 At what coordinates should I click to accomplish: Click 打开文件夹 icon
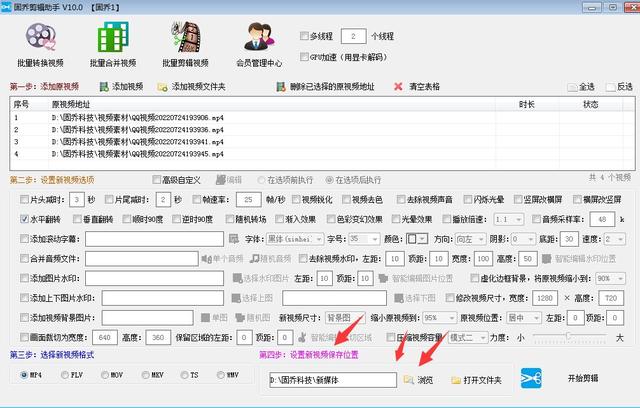coord(456,380)
